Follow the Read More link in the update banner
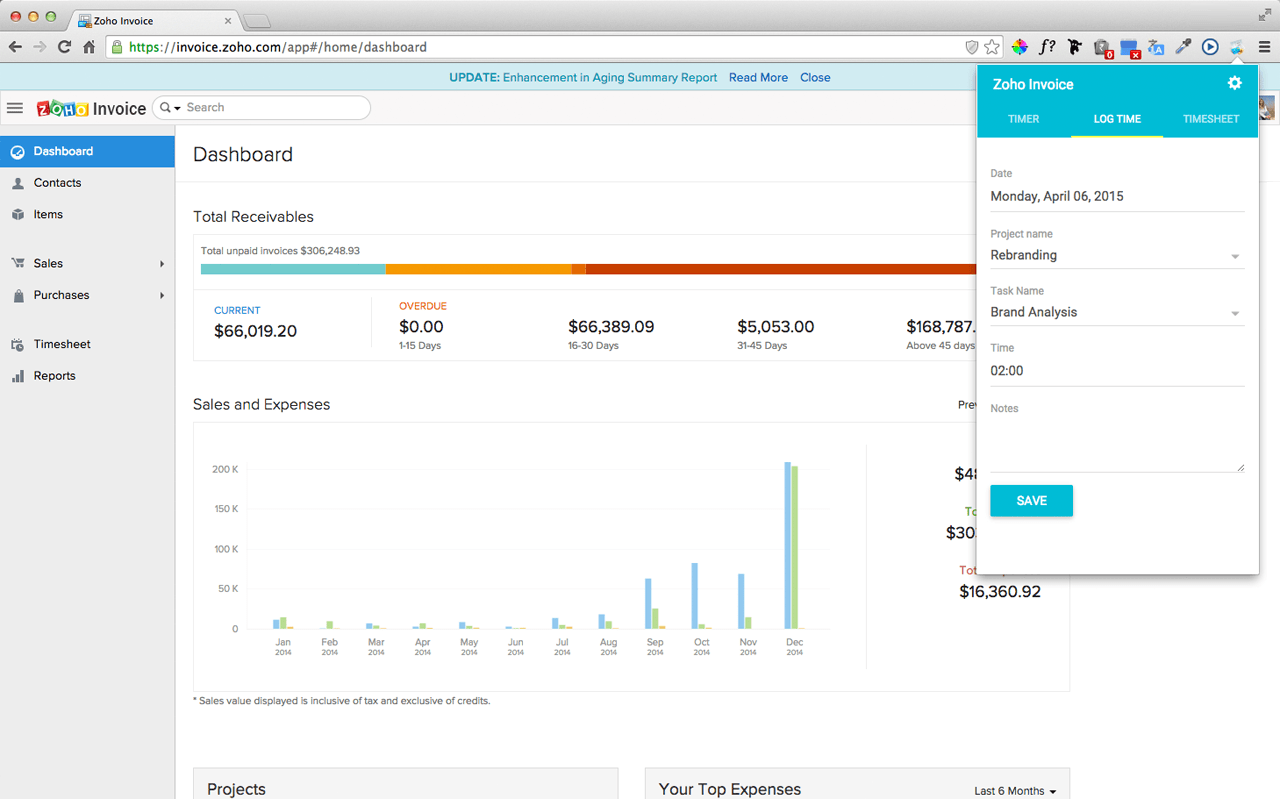 [x=758, y=78]
